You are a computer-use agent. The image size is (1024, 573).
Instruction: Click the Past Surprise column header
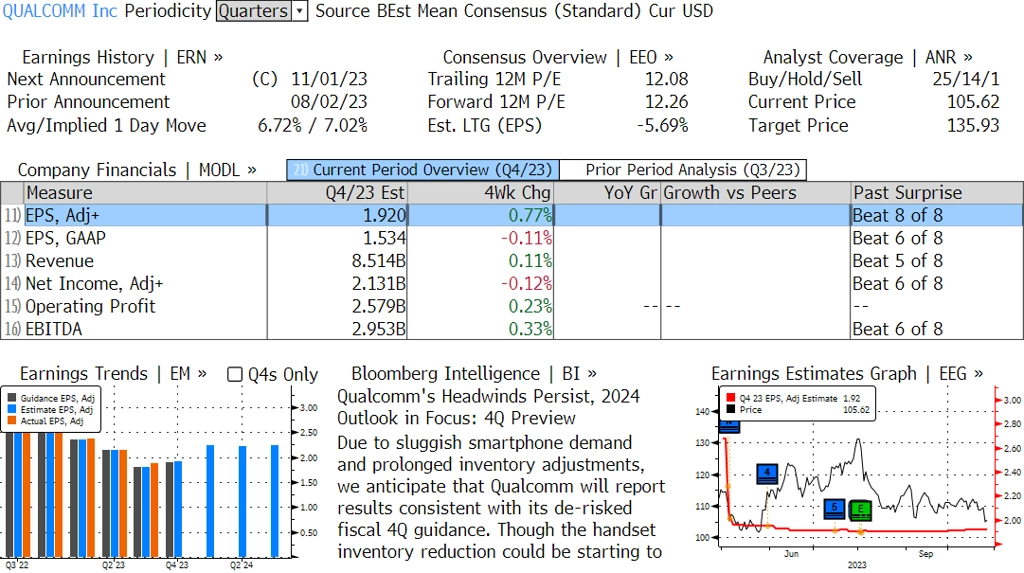tap(937, 193)
